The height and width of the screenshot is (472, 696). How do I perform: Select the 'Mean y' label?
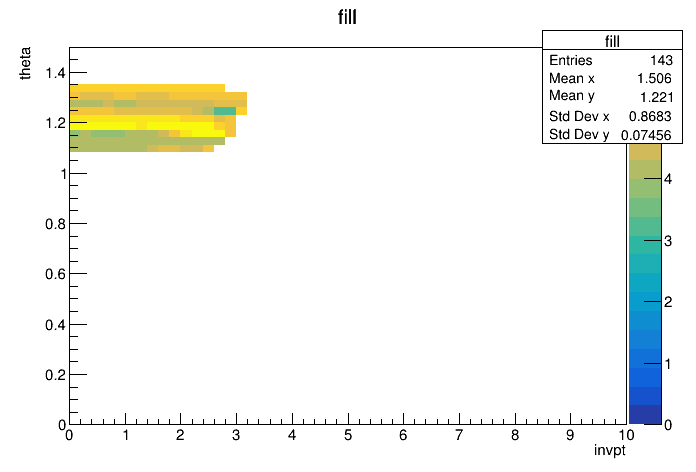click(572, 96)
